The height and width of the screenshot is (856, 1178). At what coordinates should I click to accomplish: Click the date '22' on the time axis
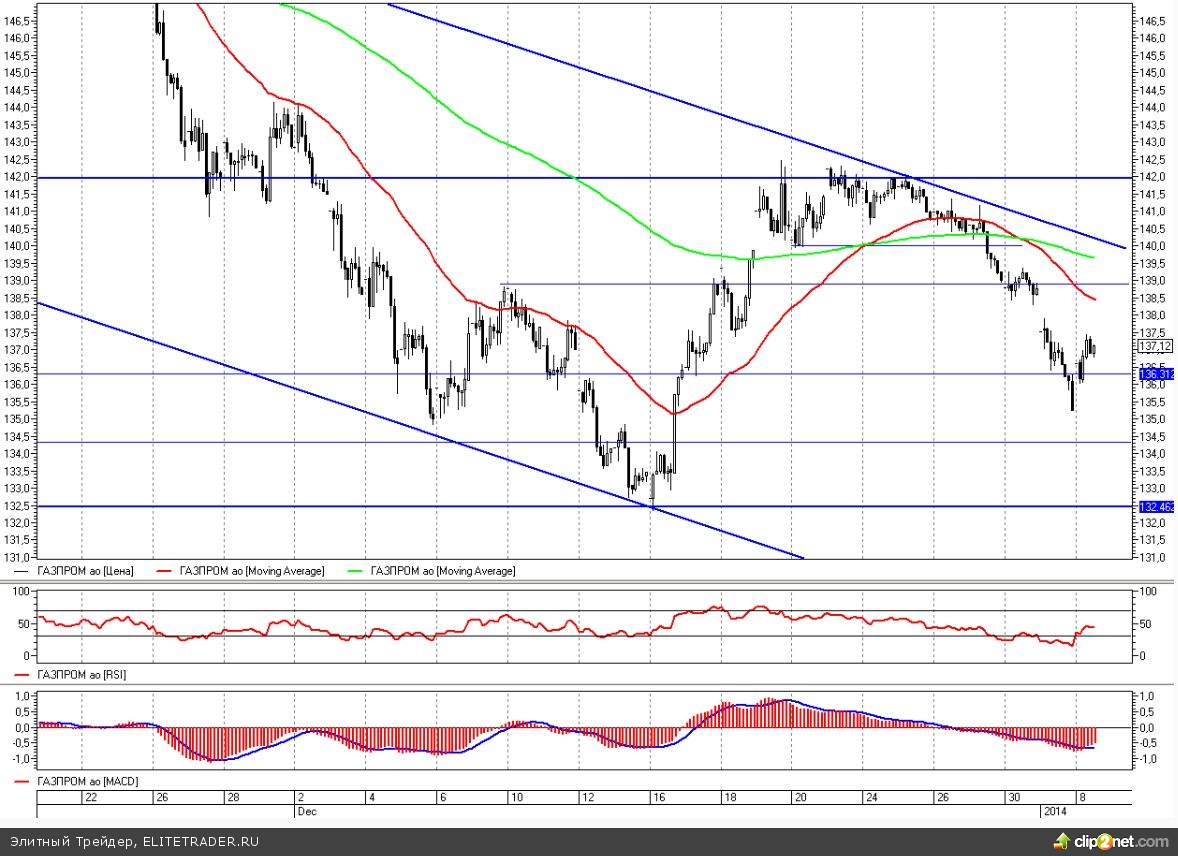[91, 798]
